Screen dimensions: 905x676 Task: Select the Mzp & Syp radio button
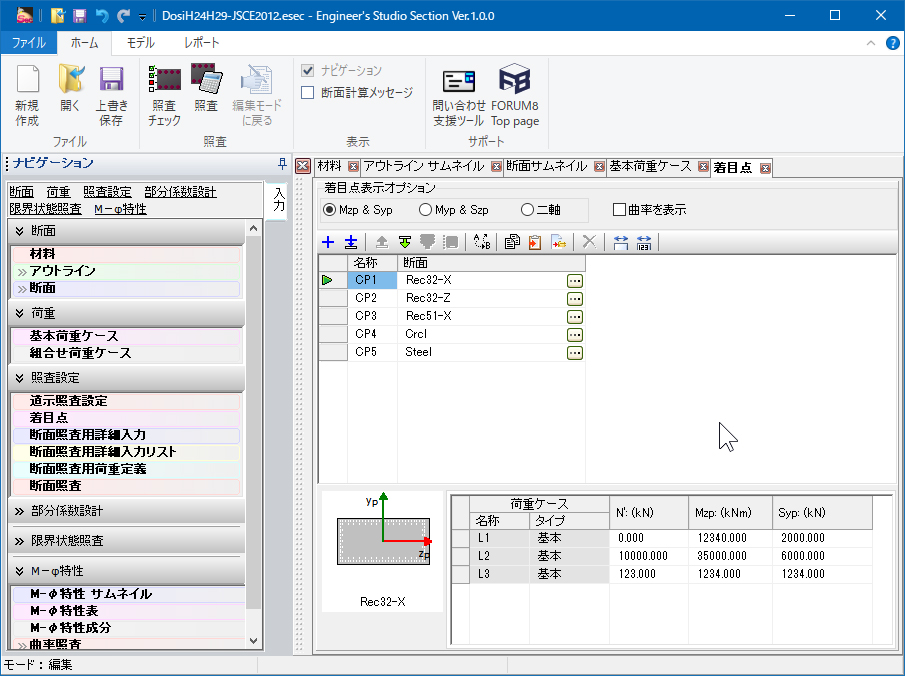tap(330, 210)
